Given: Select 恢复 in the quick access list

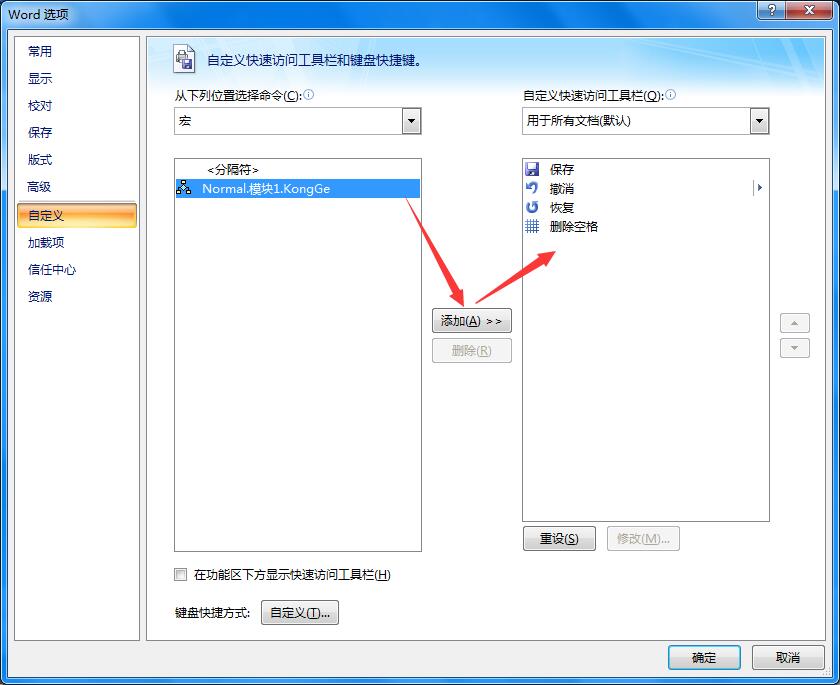Looking at the screenshot, I should click(646, 207).
